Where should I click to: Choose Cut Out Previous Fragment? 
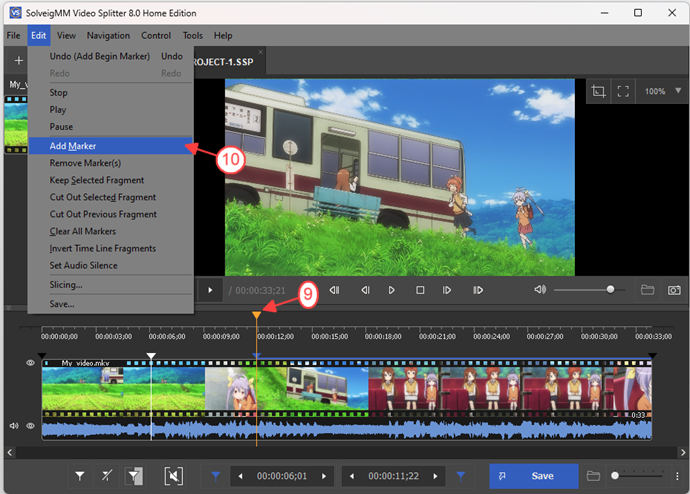[110, 214]
